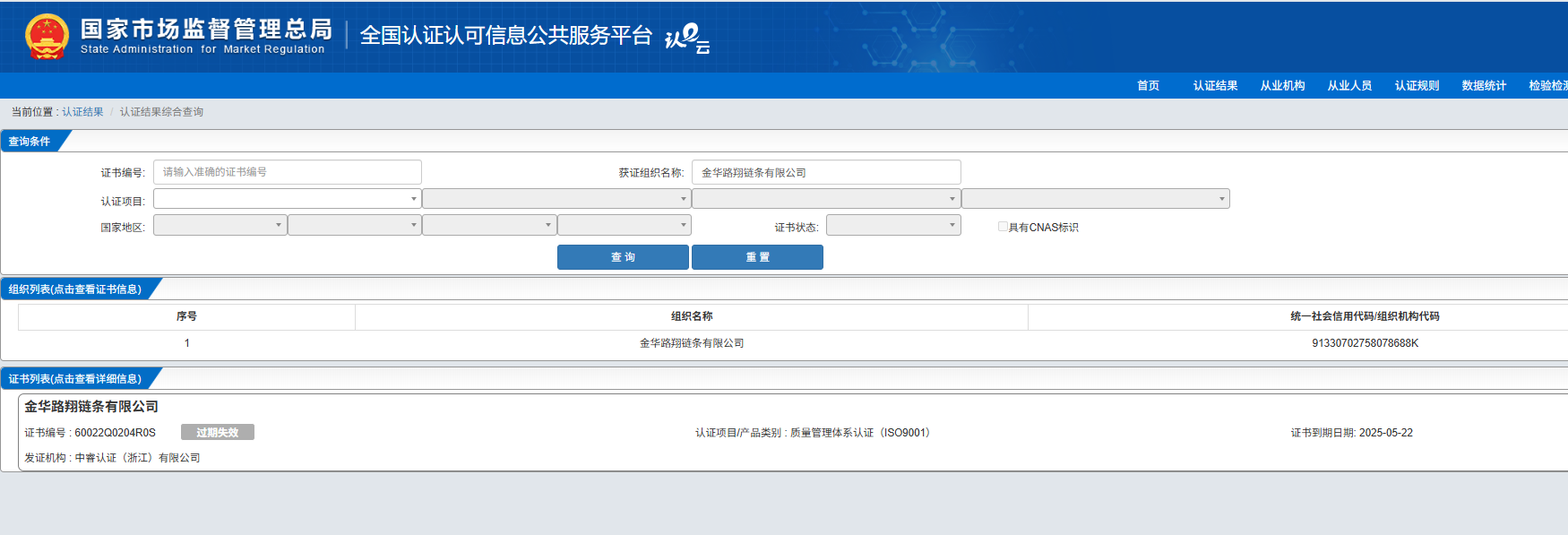Open the 从业人员 navigation menu

click(1349, 86)
